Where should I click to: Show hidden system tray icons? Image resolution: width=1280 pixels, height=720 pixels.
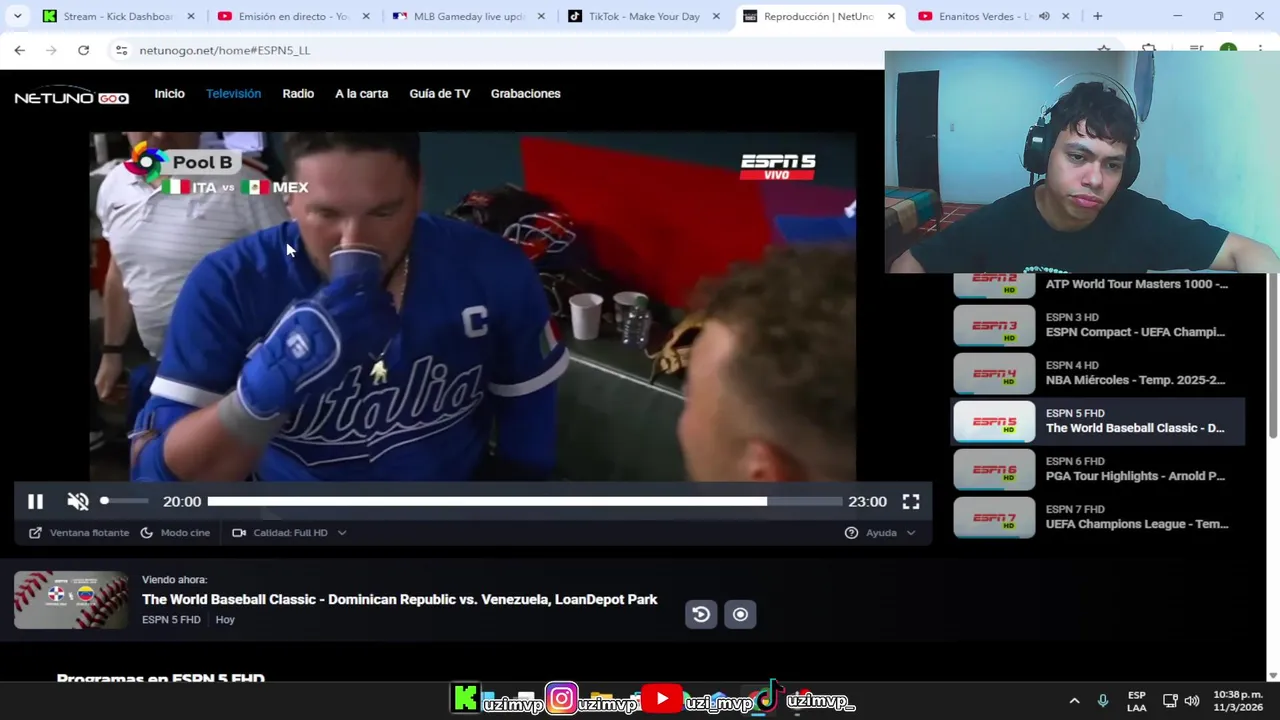(1074, 701)
